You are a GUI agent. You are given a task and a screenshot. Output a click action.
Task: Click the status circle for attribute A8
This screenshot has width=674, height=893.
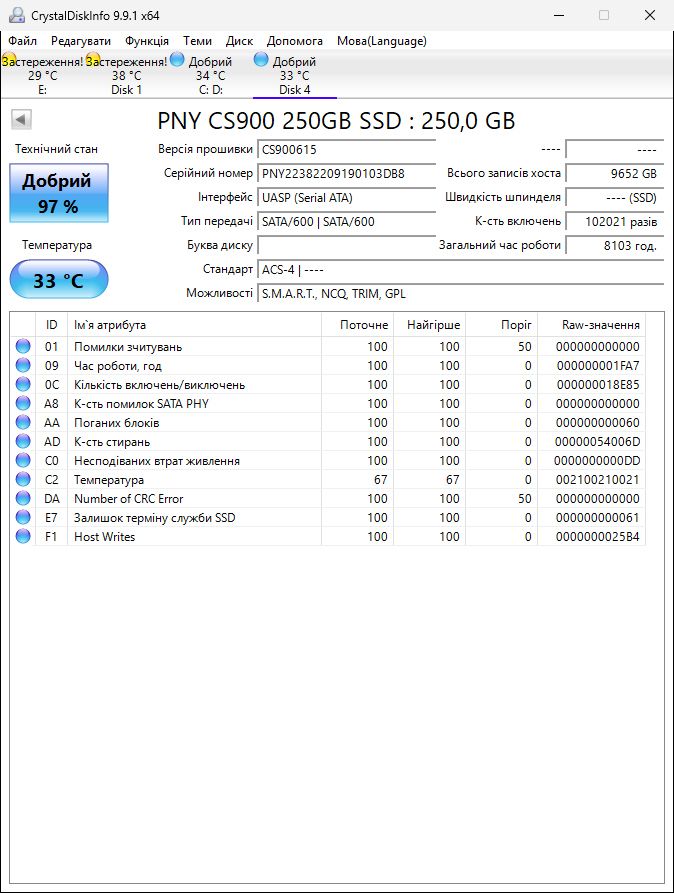23,403
